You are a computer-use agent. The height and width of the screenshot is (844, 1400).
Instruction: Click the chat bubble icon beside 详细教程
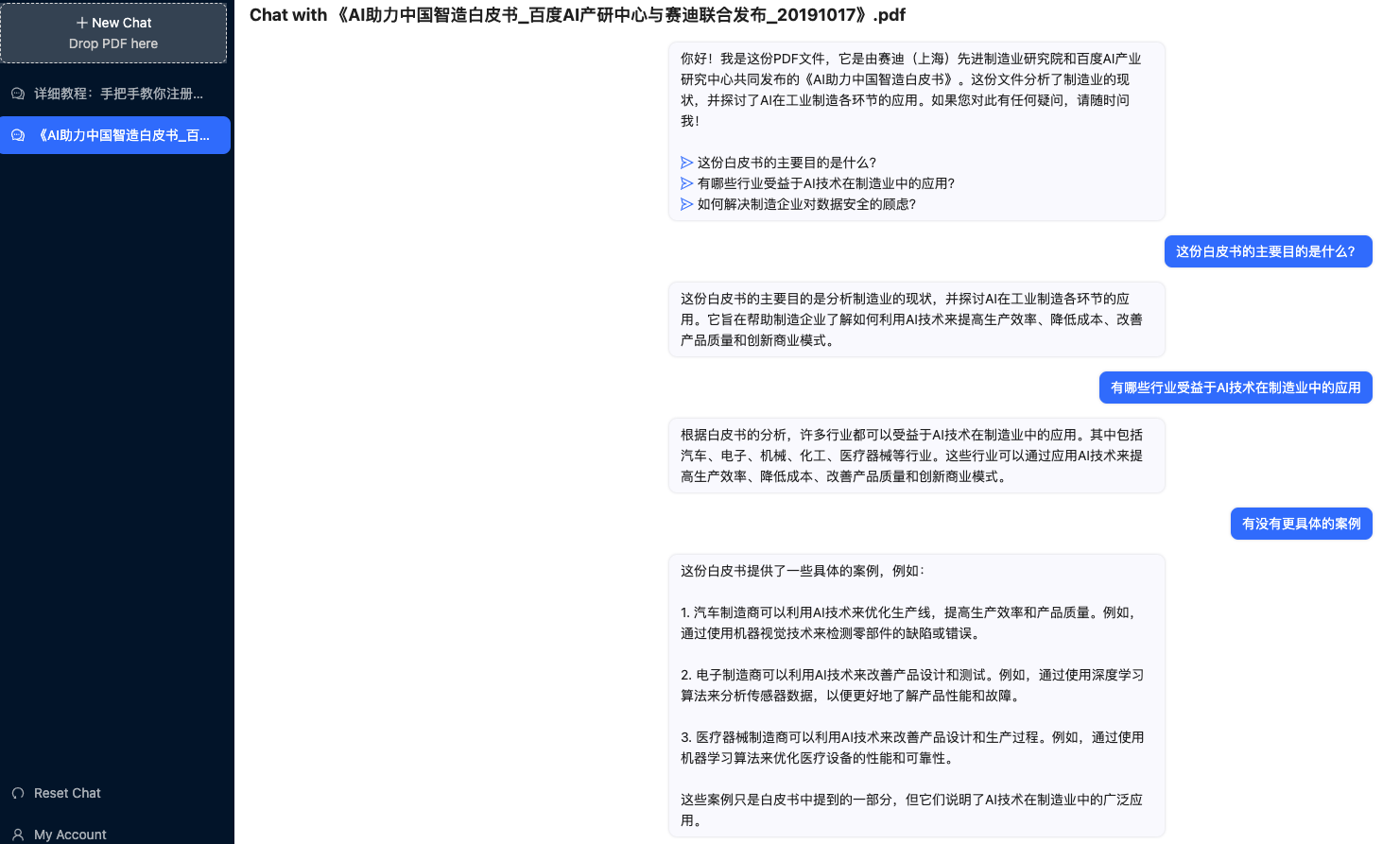(17, 93)
